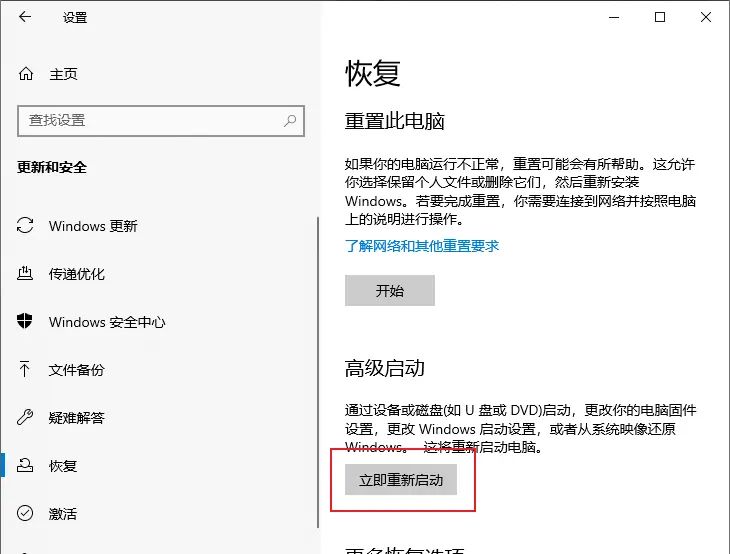Click the 更新和安全 section heading
This screenshot has width=730, height=554.
(52, 167)
